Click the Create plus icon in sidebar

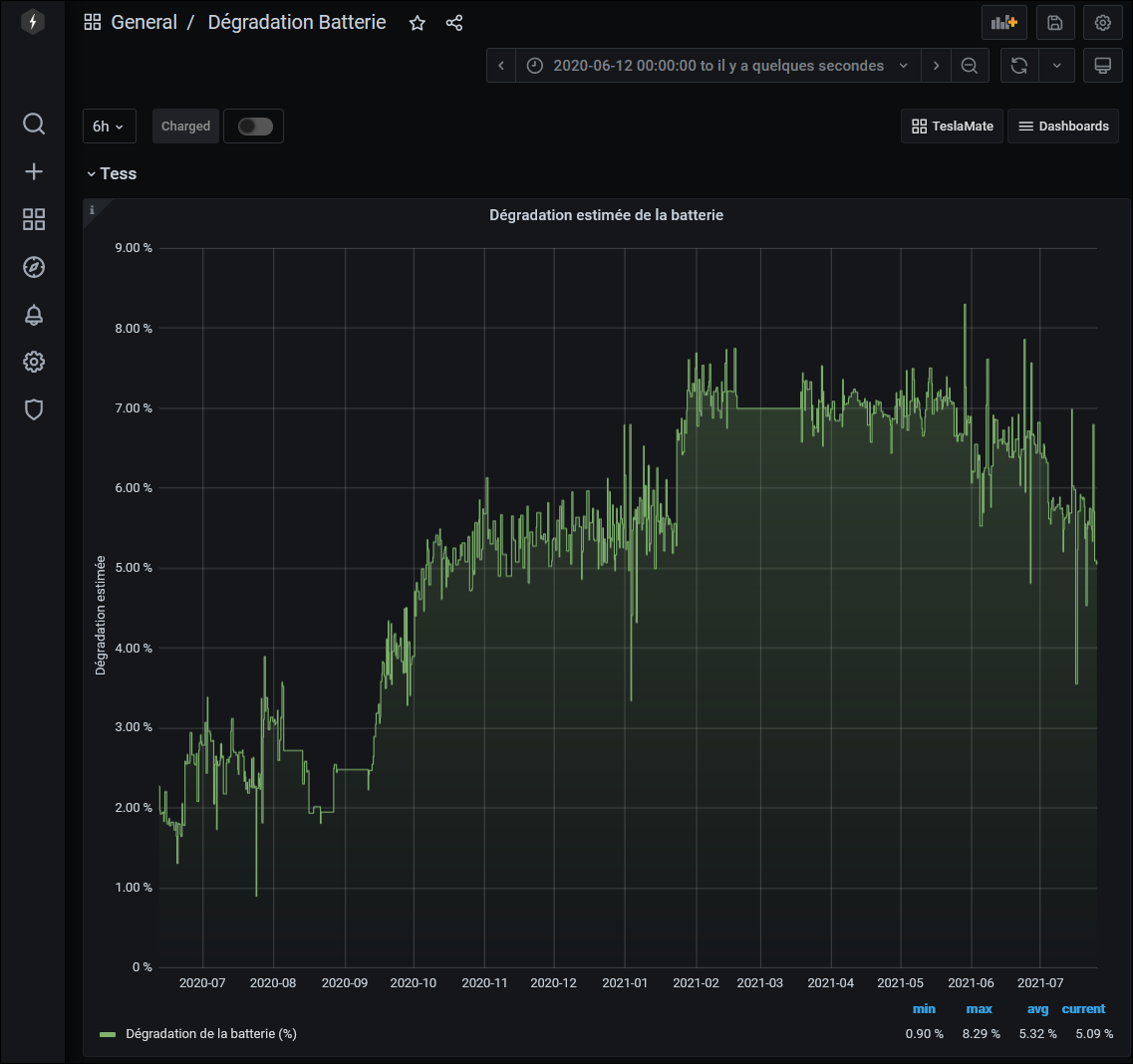(x=33, y=171)
